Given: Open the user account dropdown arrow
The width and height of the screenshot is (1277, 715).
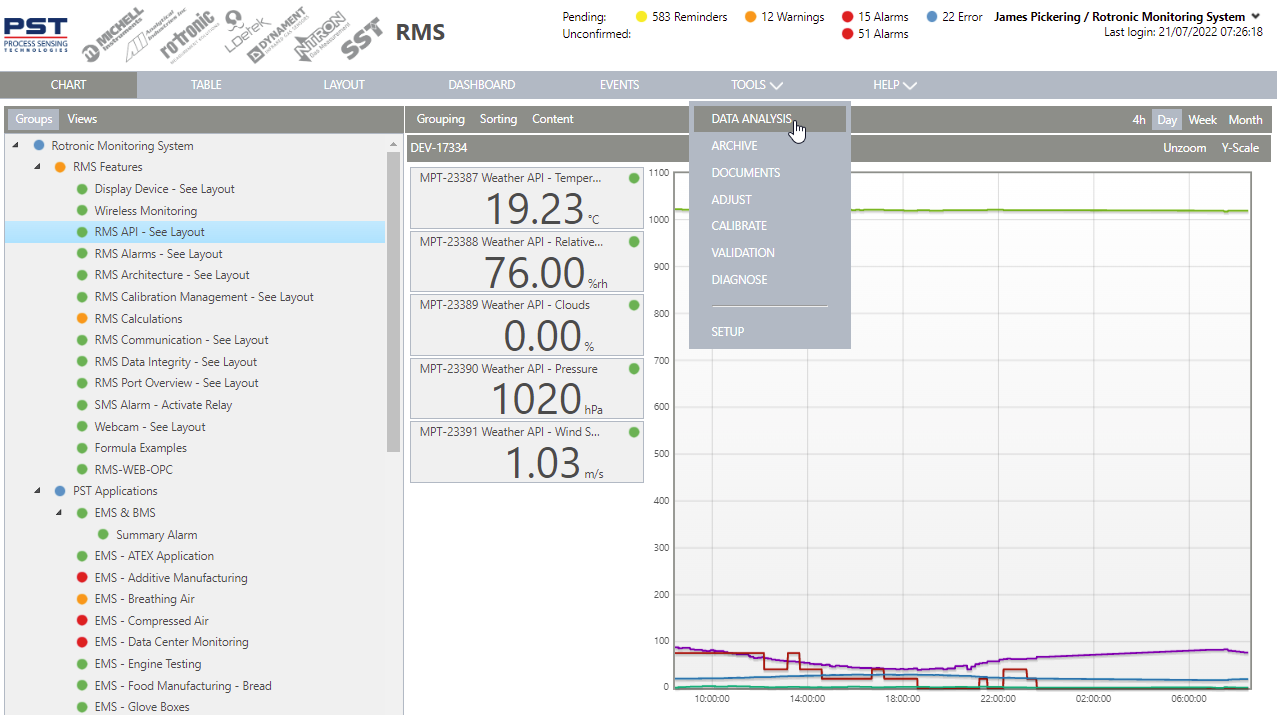Looking at the screenshot, I should [1255, 17].
